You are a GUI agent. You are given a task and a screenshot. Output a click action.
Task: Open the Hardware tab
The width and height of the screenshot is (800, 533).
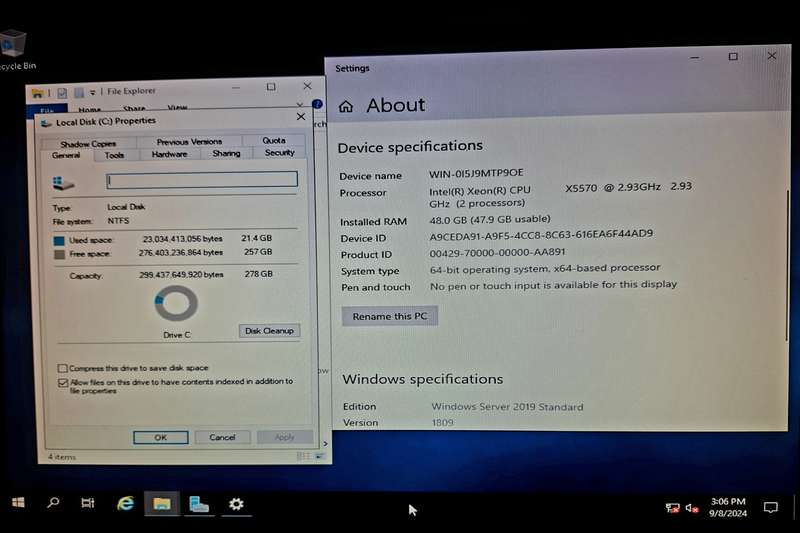[x=169, y=154]
